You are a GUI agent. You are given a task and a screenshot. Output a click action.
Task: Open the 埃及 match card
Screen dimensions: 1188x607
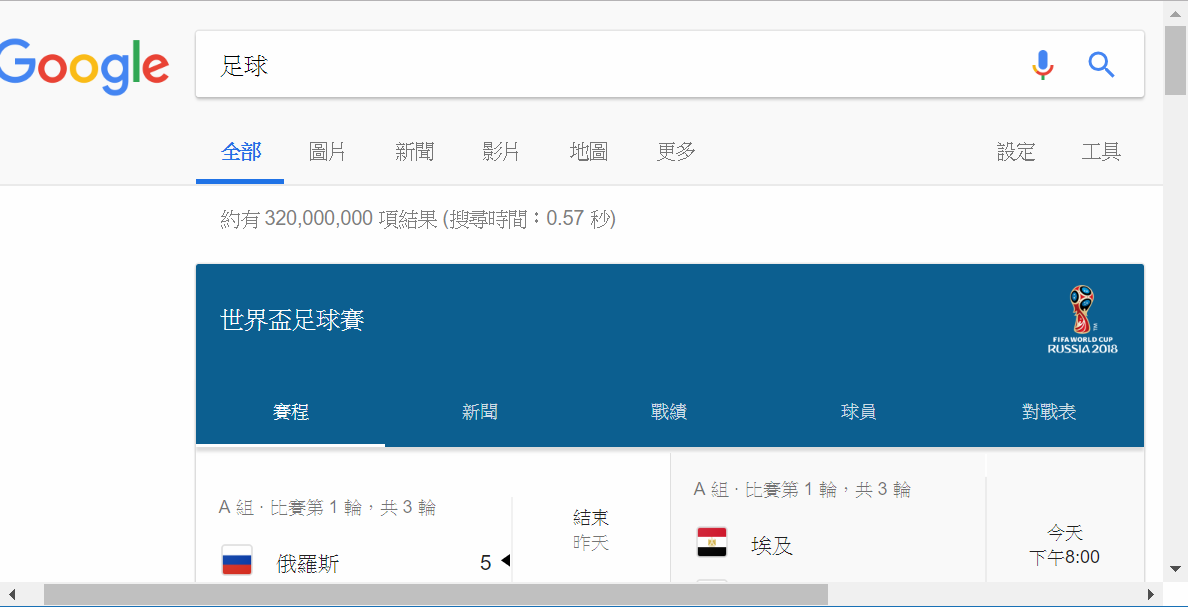click(772, 546)
